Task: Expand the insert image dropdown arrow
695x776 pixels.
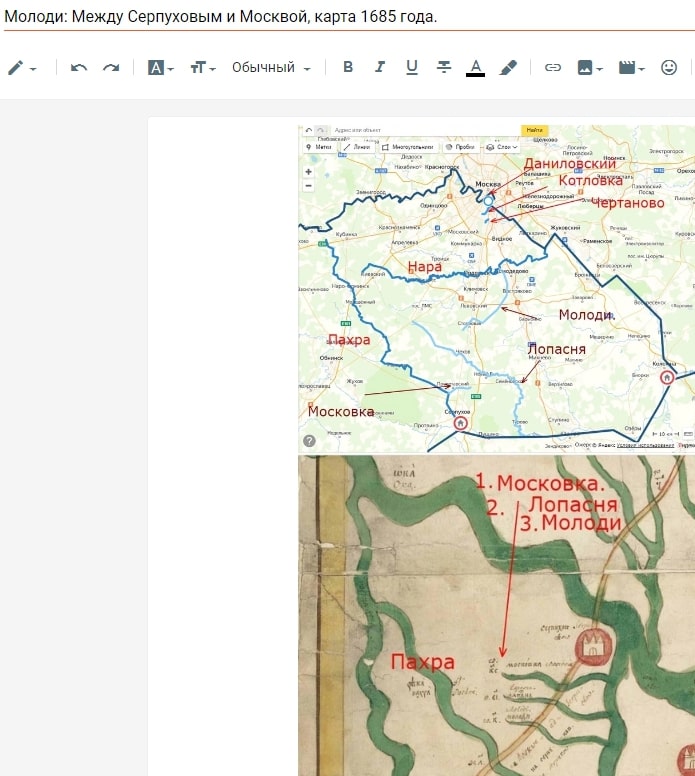Action: pyautogui.click(x=600, y=69)
